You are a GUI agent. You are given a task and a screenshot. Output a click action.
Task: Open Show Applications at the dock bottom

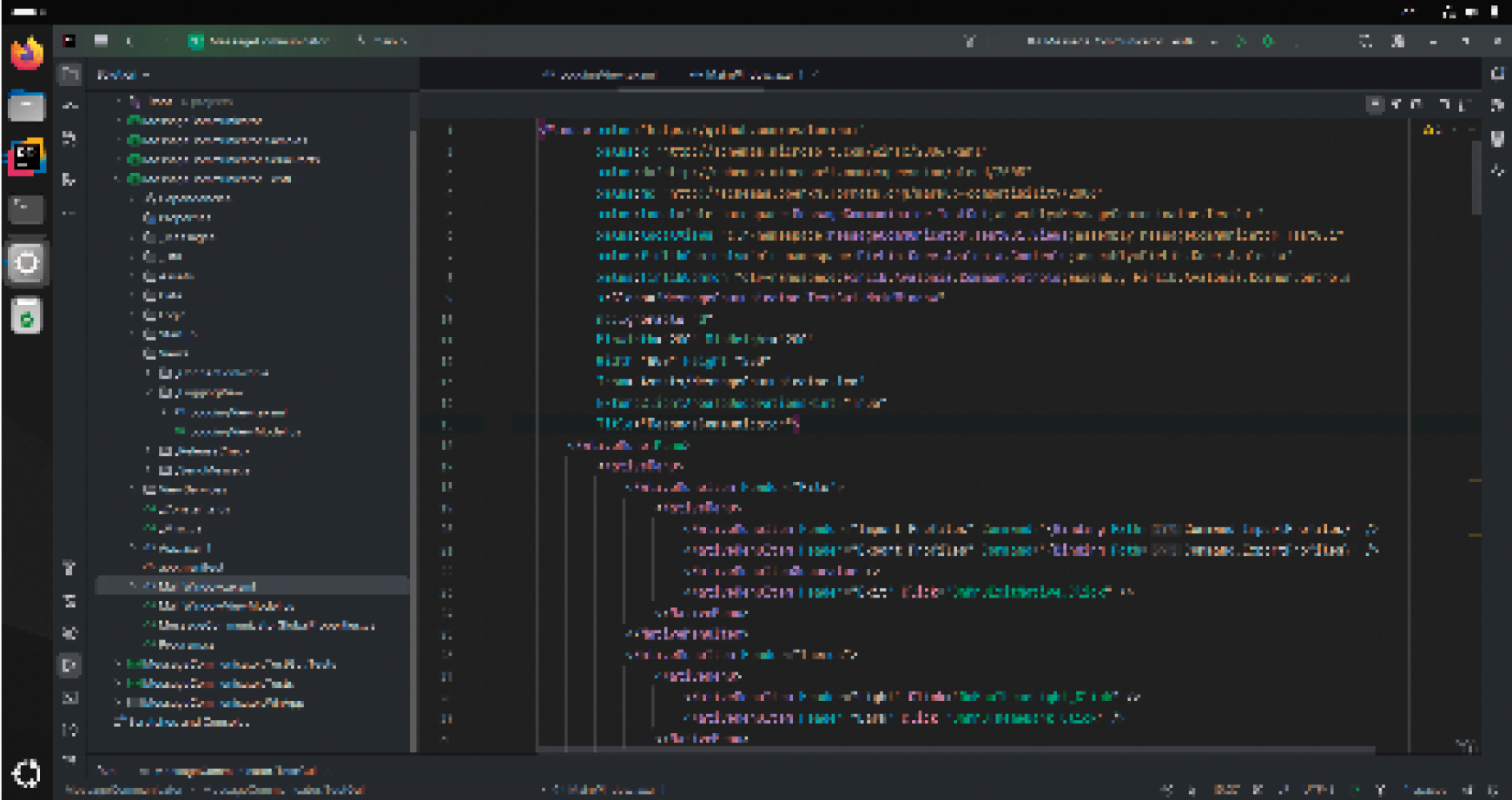[x=26, y=773]
